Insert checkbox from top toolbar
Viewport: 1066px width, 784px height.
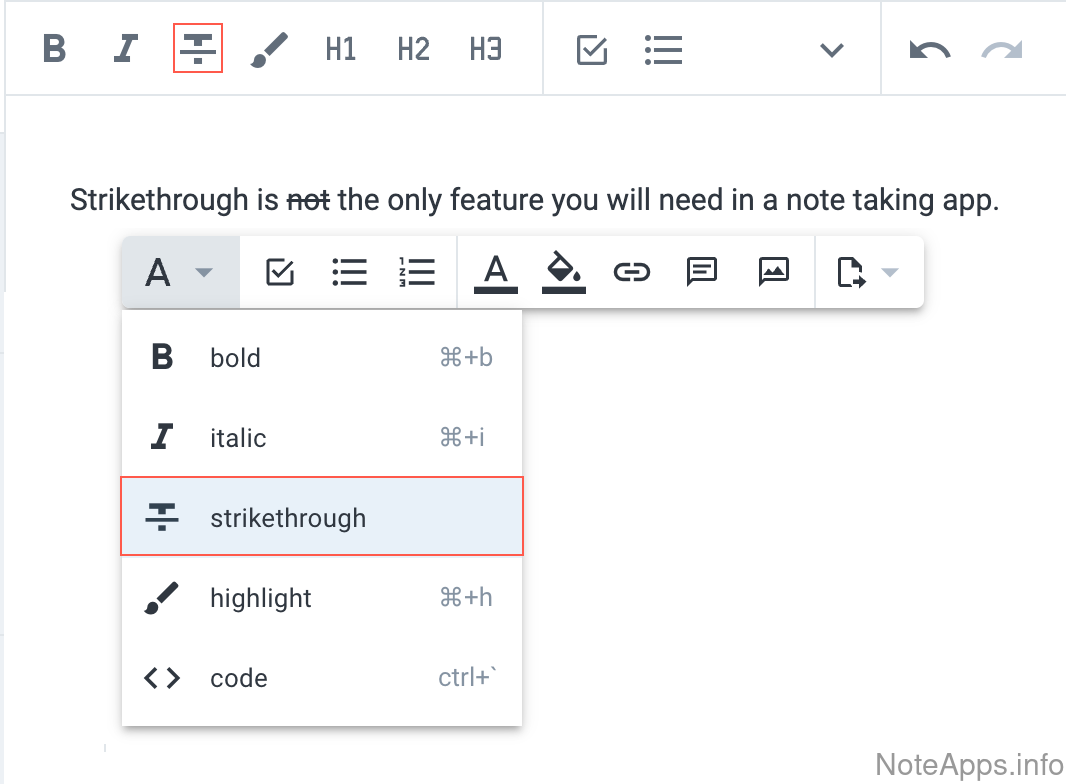tap(592, 49)
